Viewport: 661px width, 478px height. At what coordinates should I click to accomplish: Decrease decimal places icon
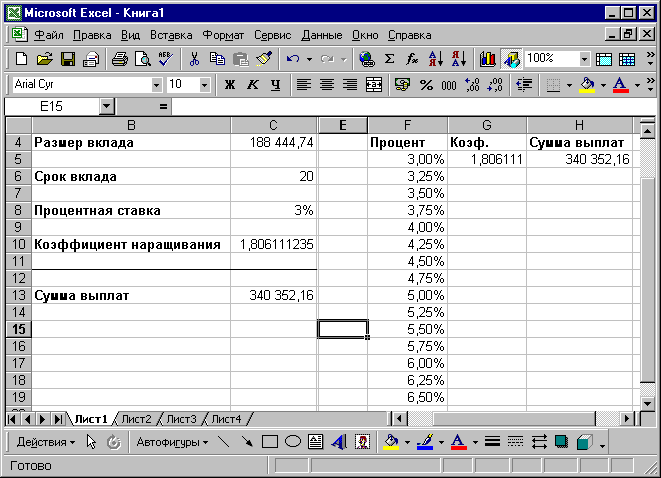494,85
